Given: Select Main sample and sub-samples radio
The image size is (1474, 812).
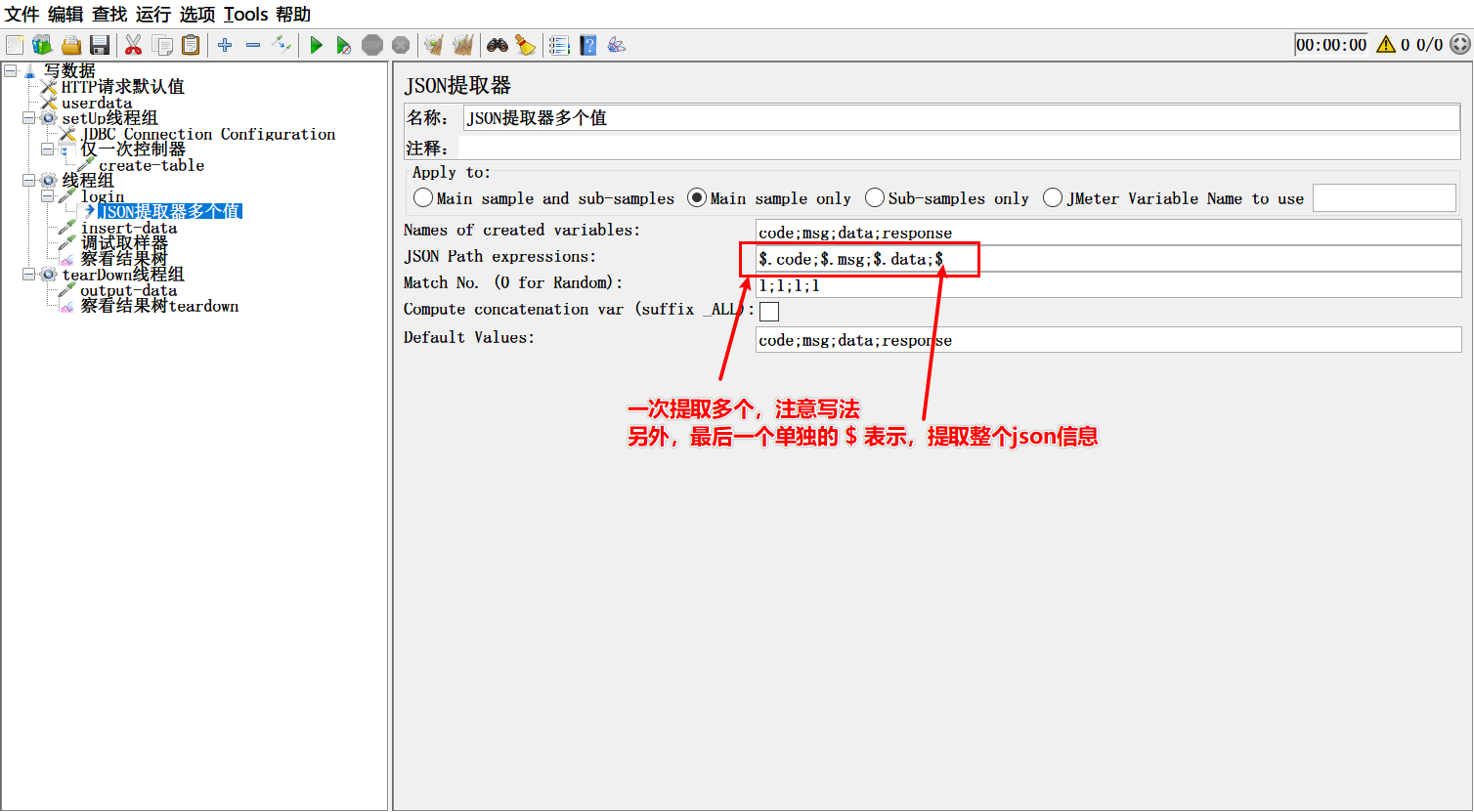Looking at the screenshot, I should point(423,198).
